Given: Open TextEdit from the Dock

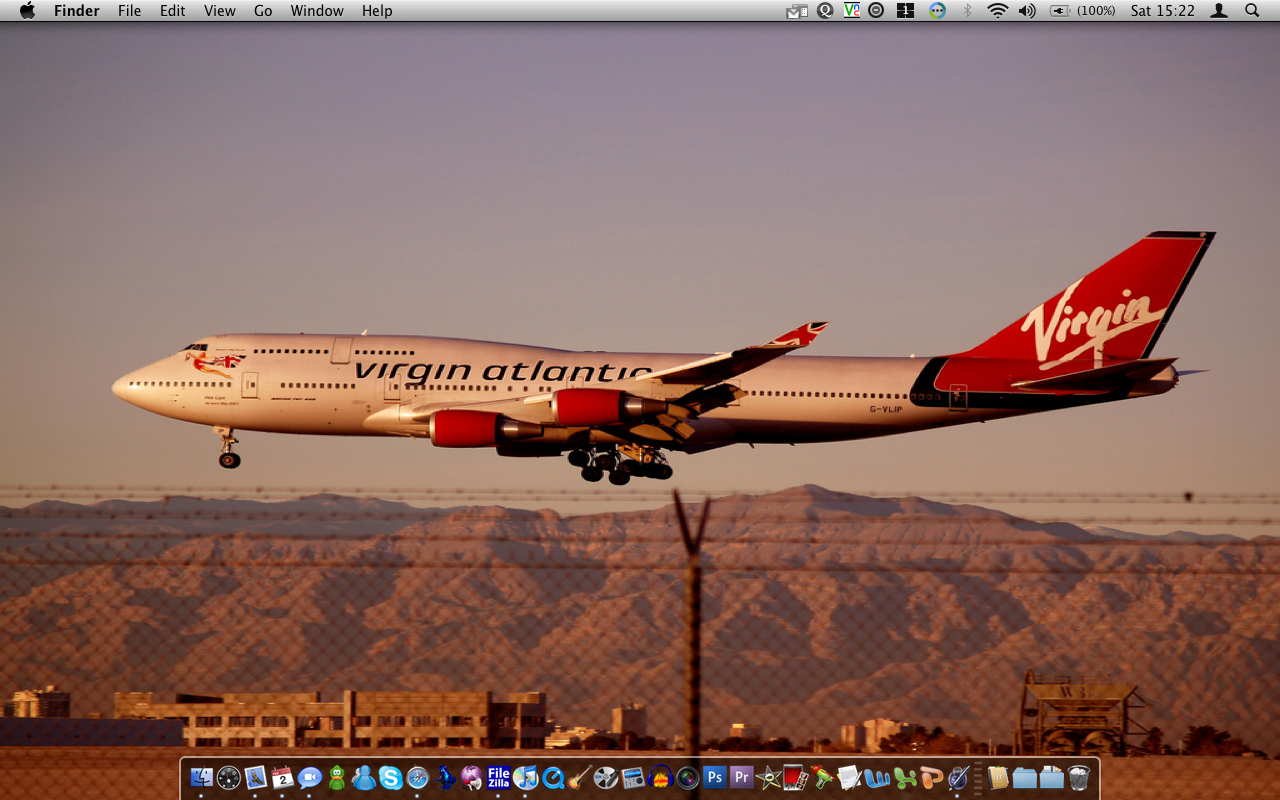Looking at the screenshot, I should (849, 777).
